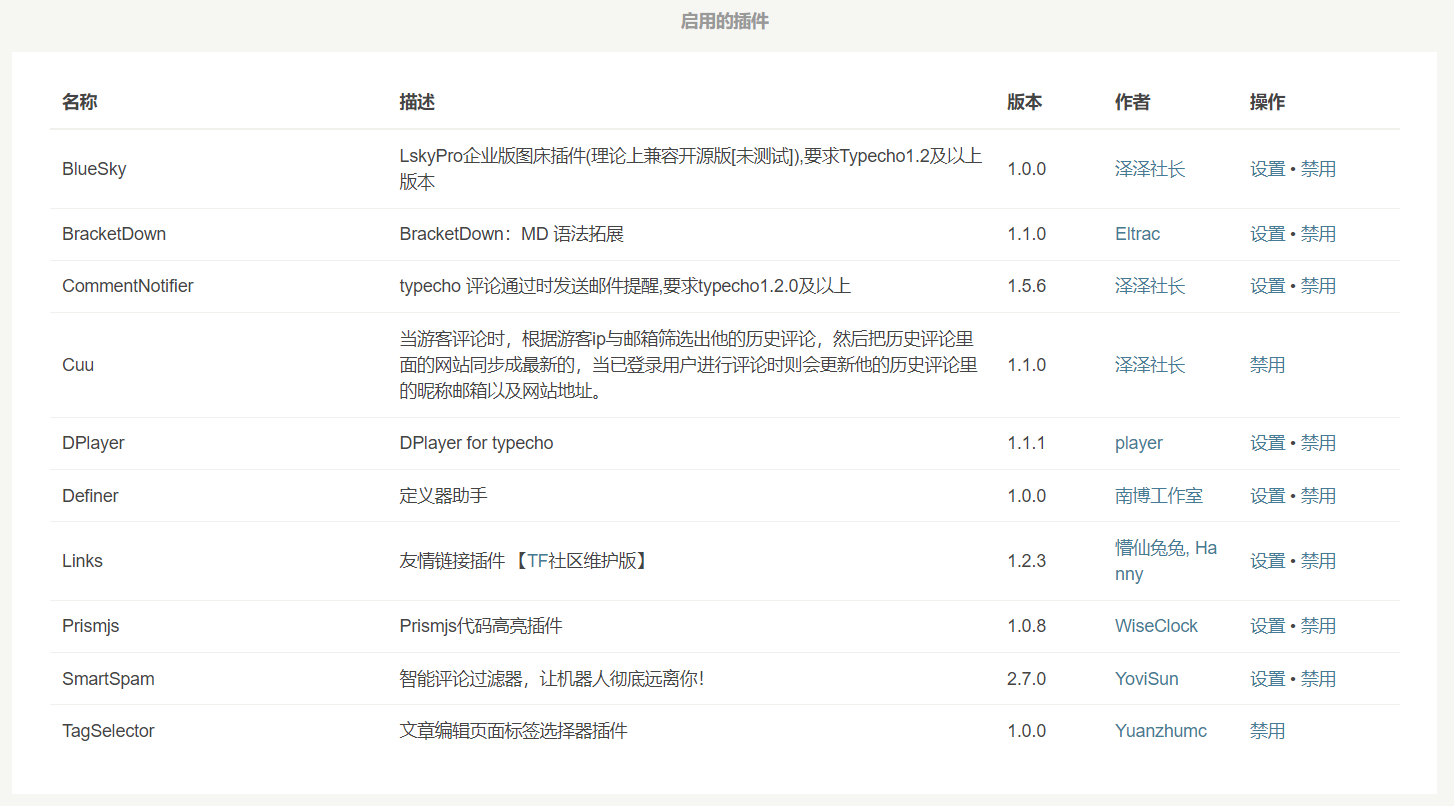Open Links author 懵仙兔兔

pos(1149,548)
